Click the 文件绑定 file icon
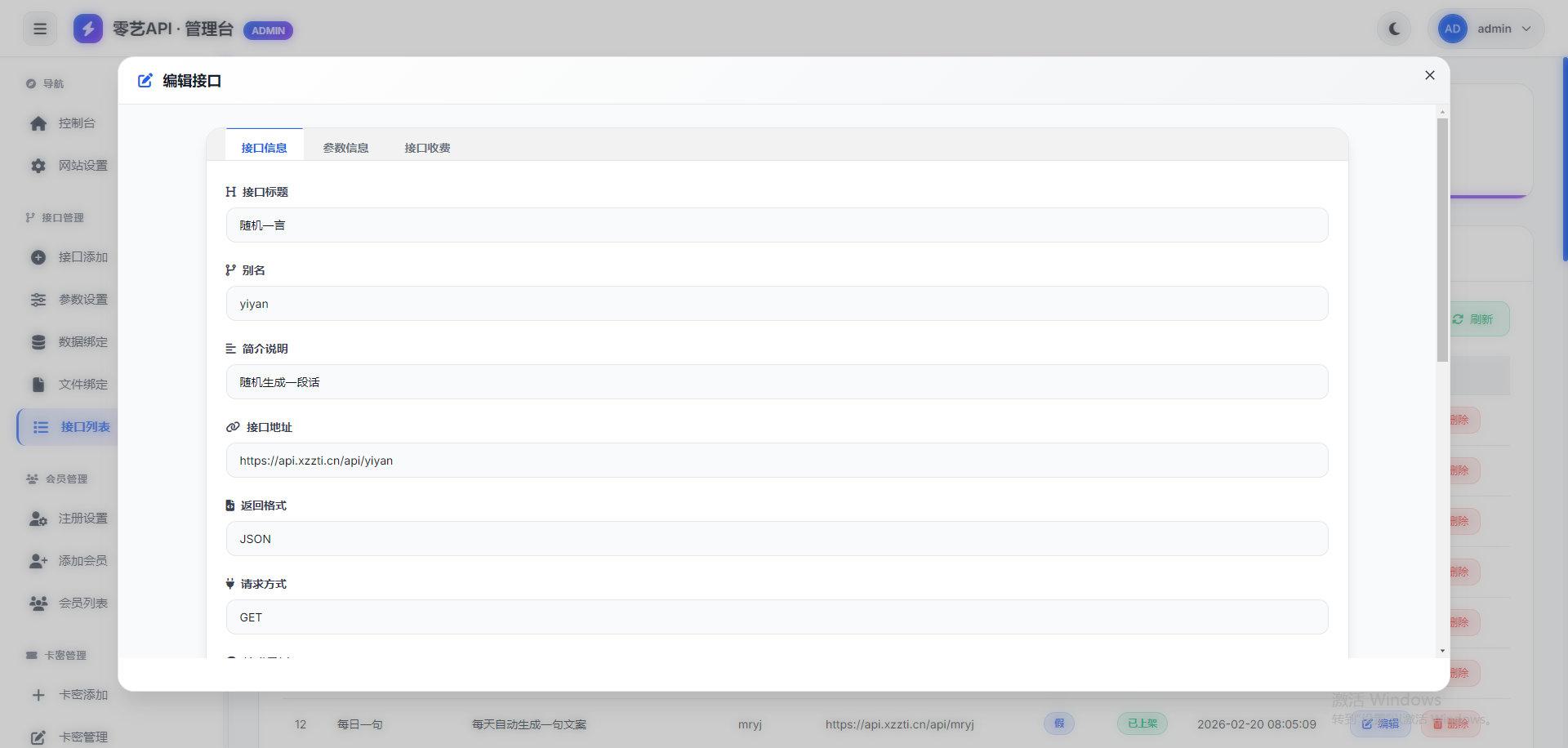Image resolution: width=1568 pixels, height=748 pixels. coord(38,385)
